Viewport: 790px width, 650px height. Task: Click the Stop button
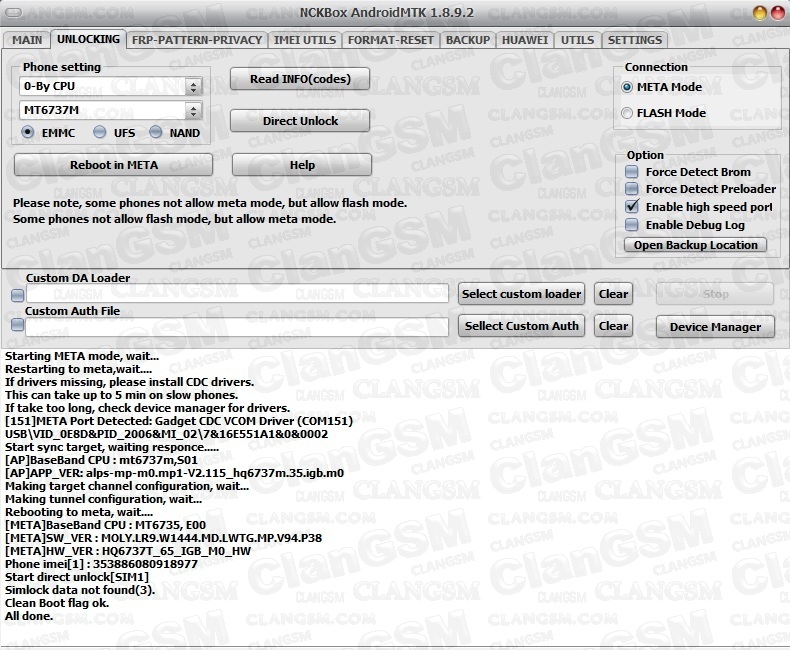tap(715, 294)
